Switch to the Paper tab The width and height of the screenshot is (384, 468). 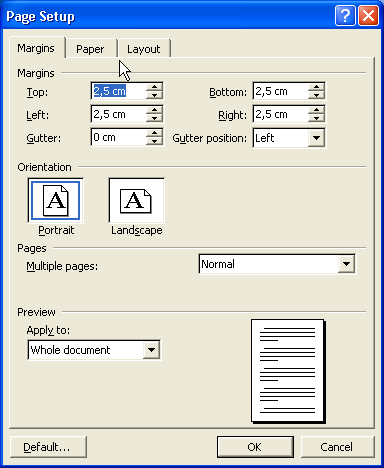click(x=90, y=49)
